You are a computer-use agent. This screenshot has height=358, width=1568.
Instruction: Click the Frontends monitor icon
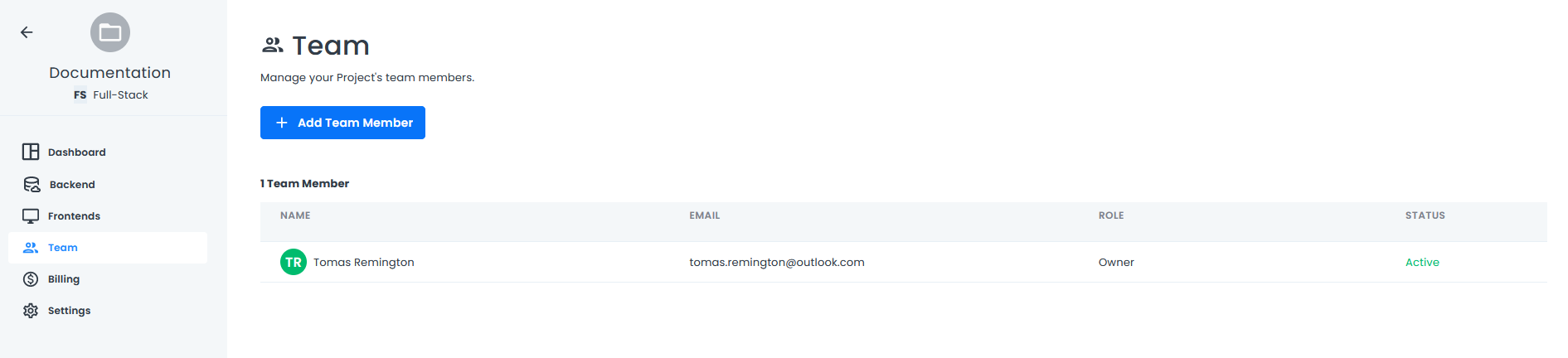31,216
